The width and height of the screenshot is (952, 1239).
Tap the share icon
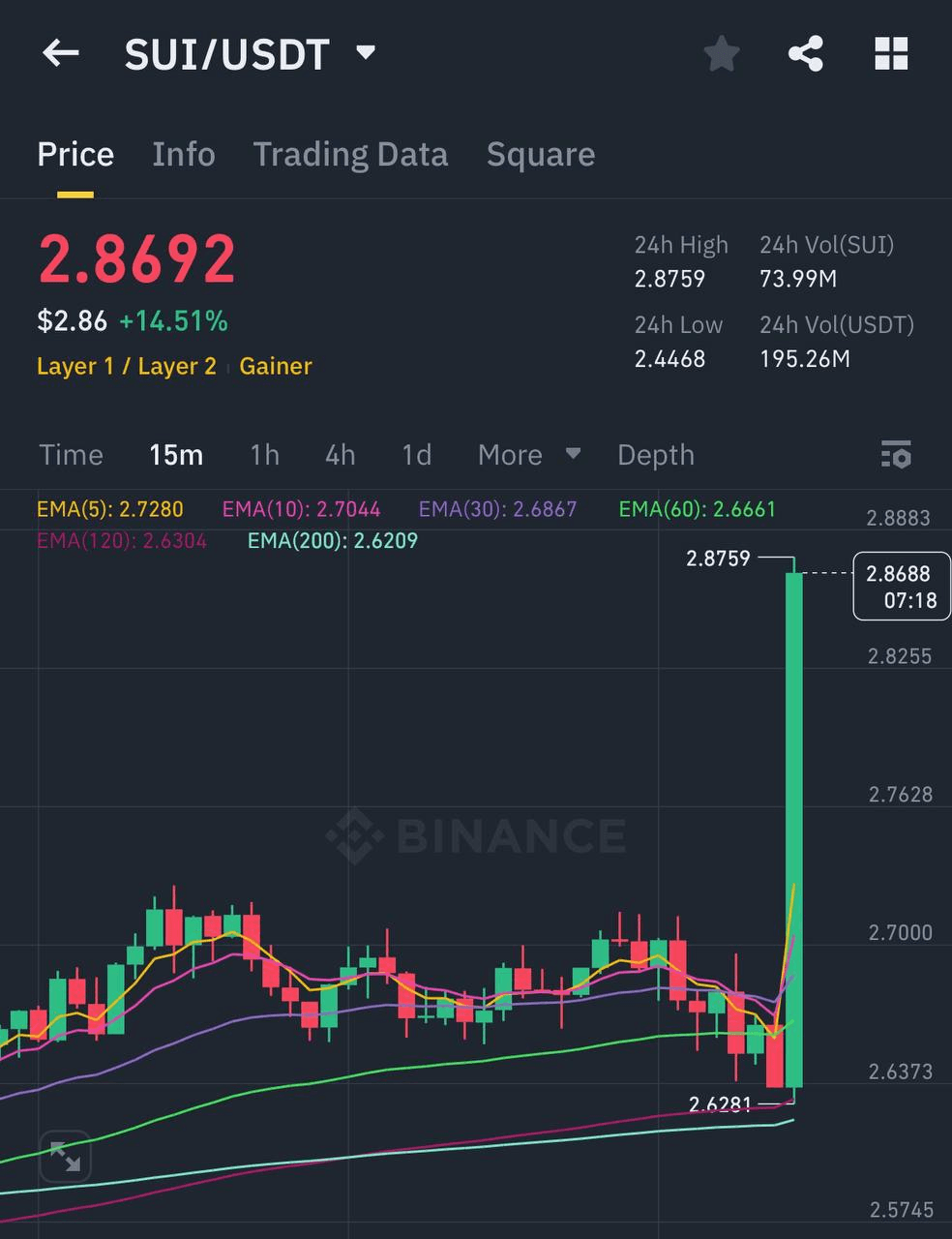[x=806, y=53]
